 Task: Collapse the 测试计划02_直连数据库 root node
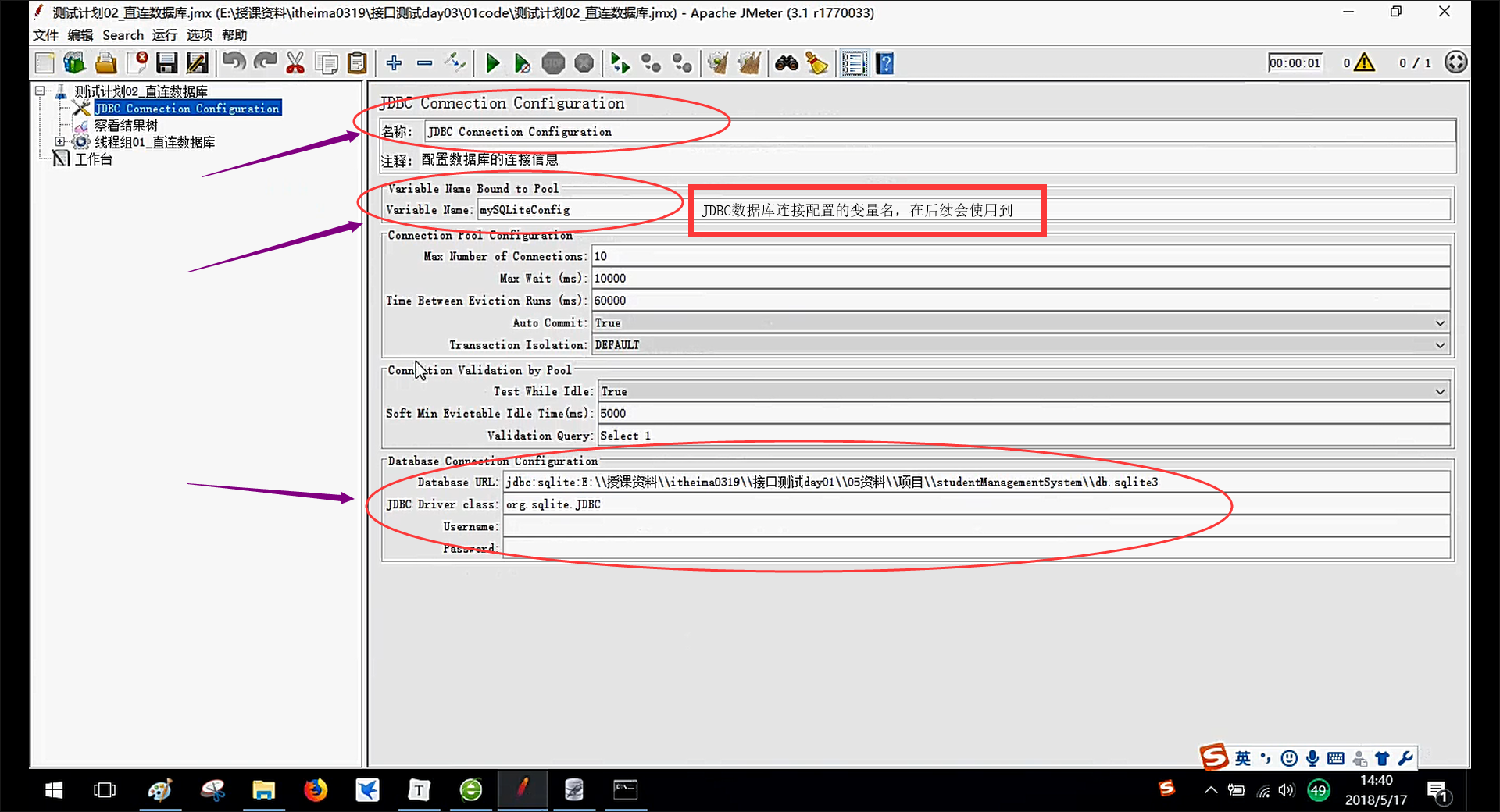coord(40,91)
